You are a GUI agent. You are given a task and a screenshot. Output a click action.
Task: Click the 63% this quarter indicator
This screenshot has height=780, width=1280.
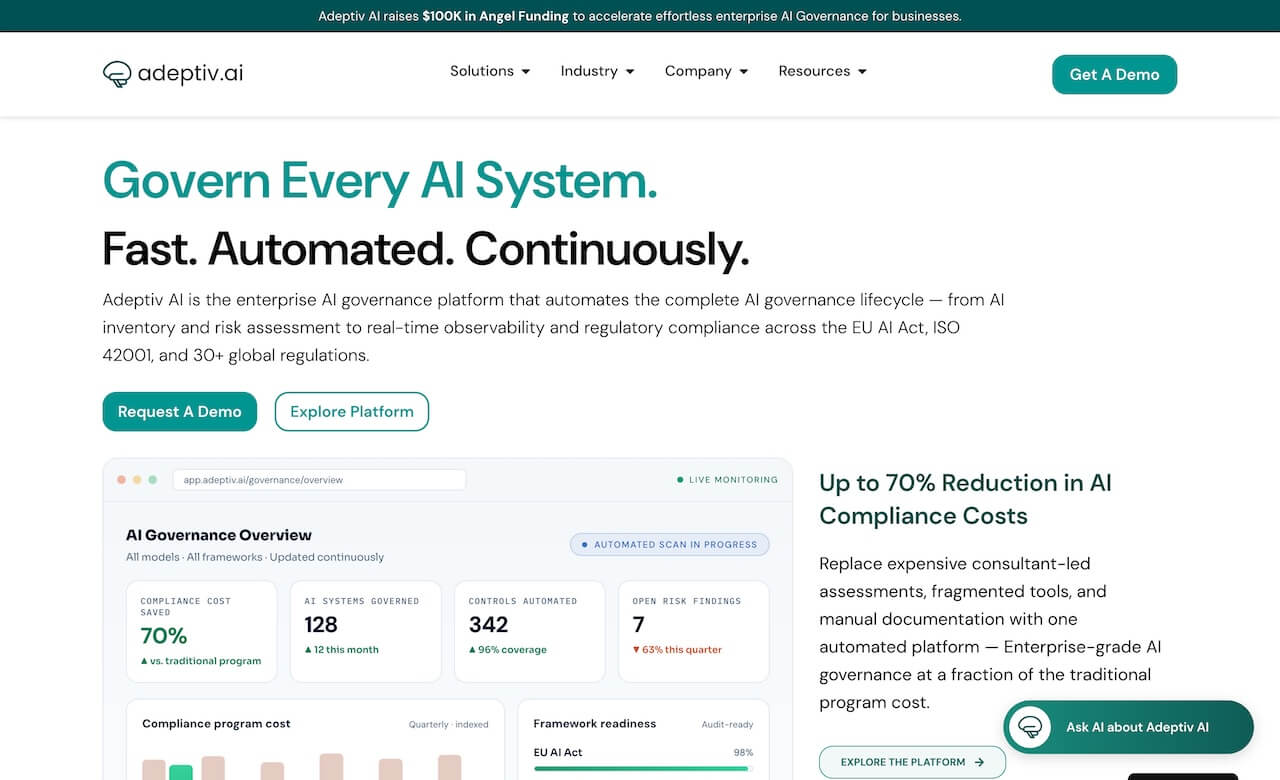[677, 650]
